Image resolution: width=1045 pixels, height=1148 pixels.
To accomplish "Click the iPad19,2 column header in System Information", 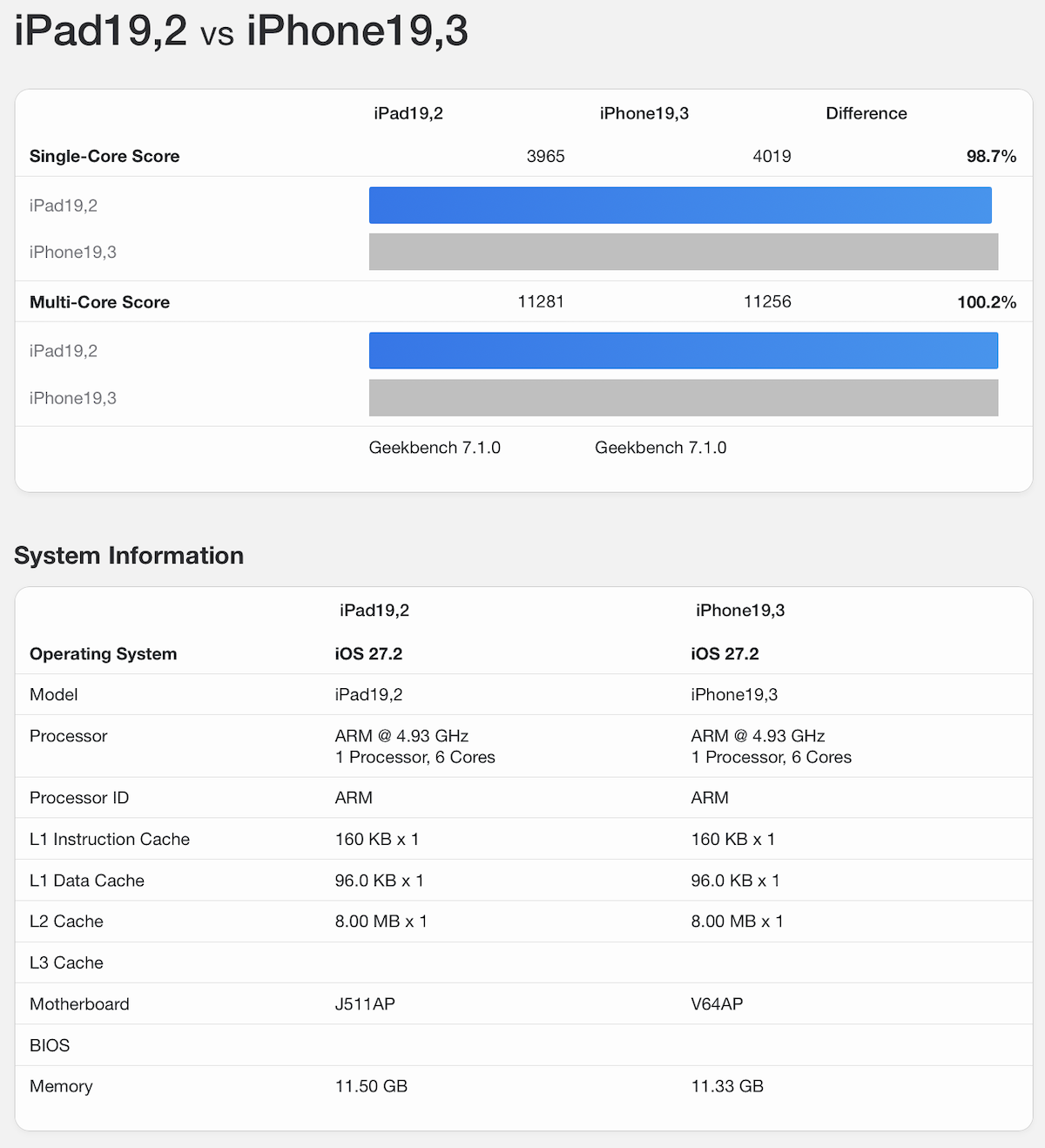I will click(374, 611).
